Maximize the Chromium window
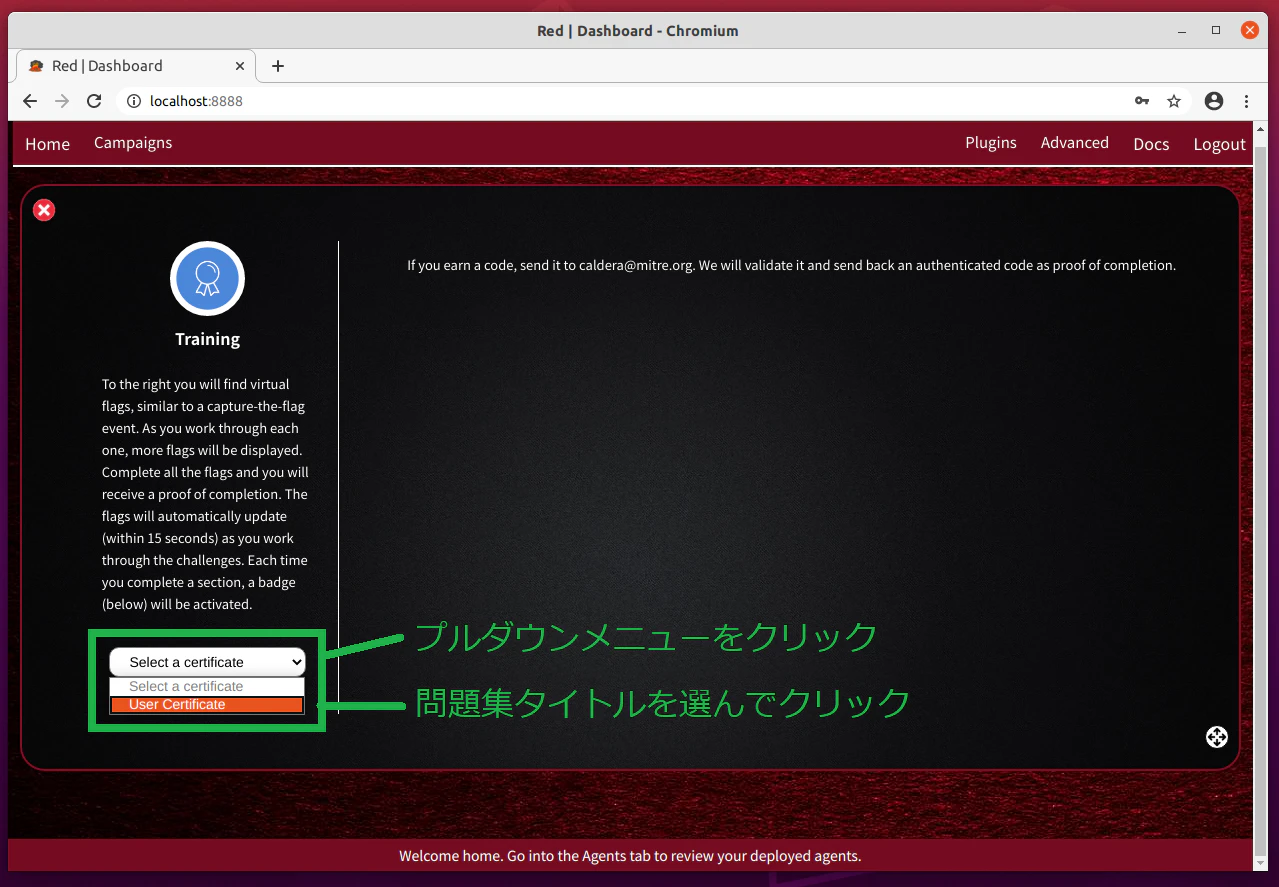 [x=1216, y=30]
